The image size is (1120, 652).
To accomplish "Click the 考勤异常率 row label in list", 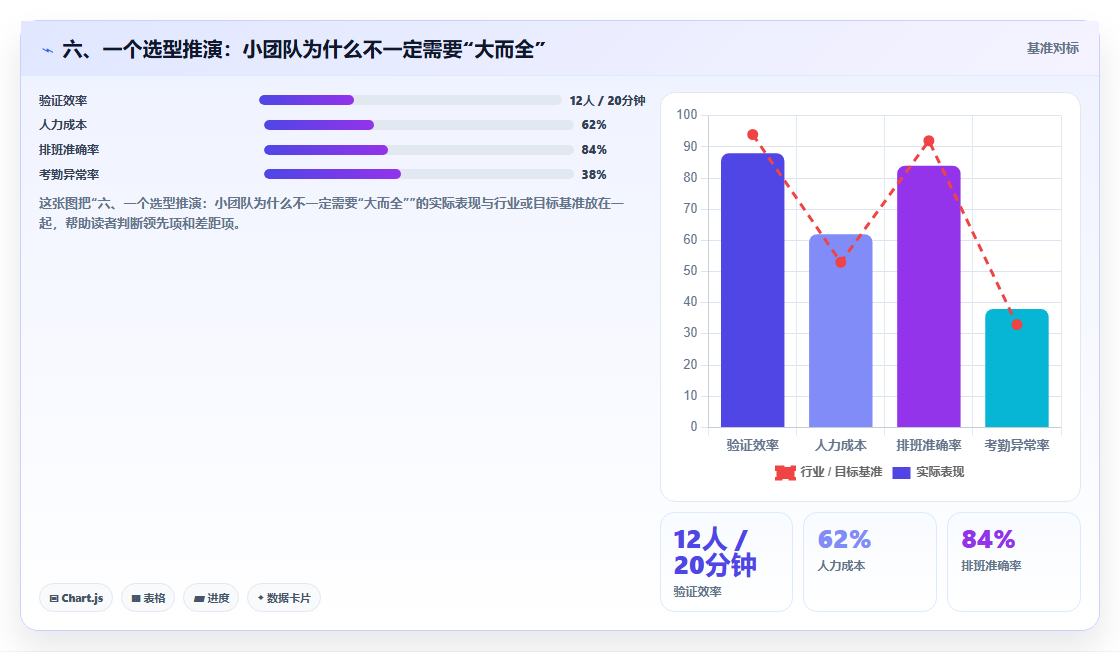I will tap(69, 174).
